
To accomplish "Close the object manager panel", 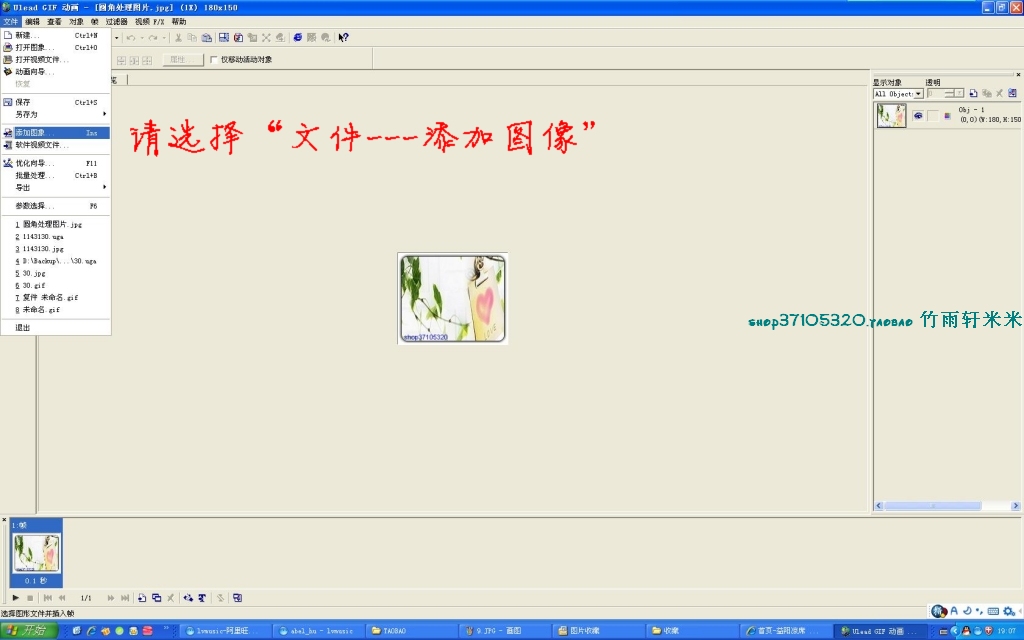I will tap(1018, 74).
